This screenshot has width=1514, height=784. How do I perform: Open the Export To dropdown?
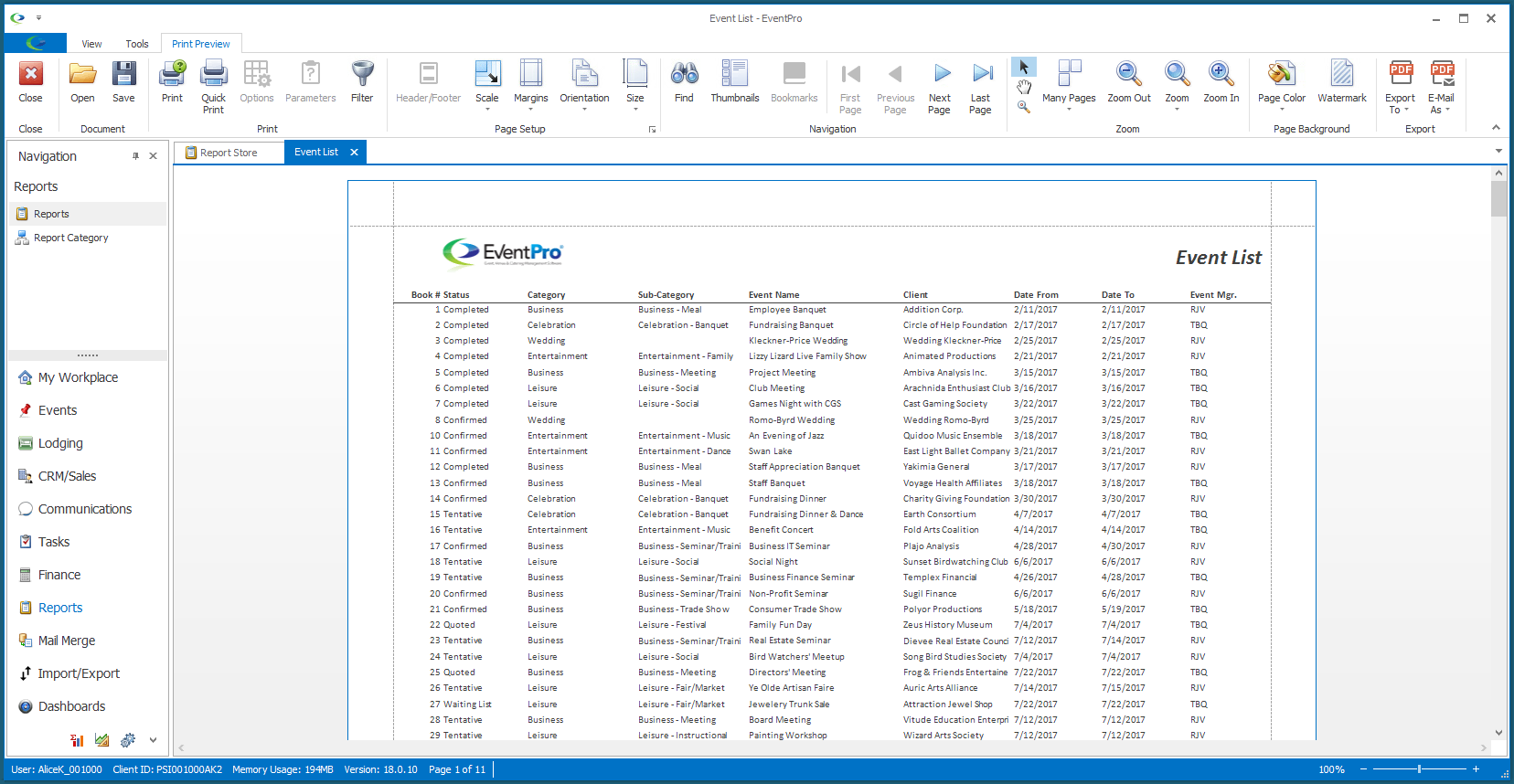1400,86
